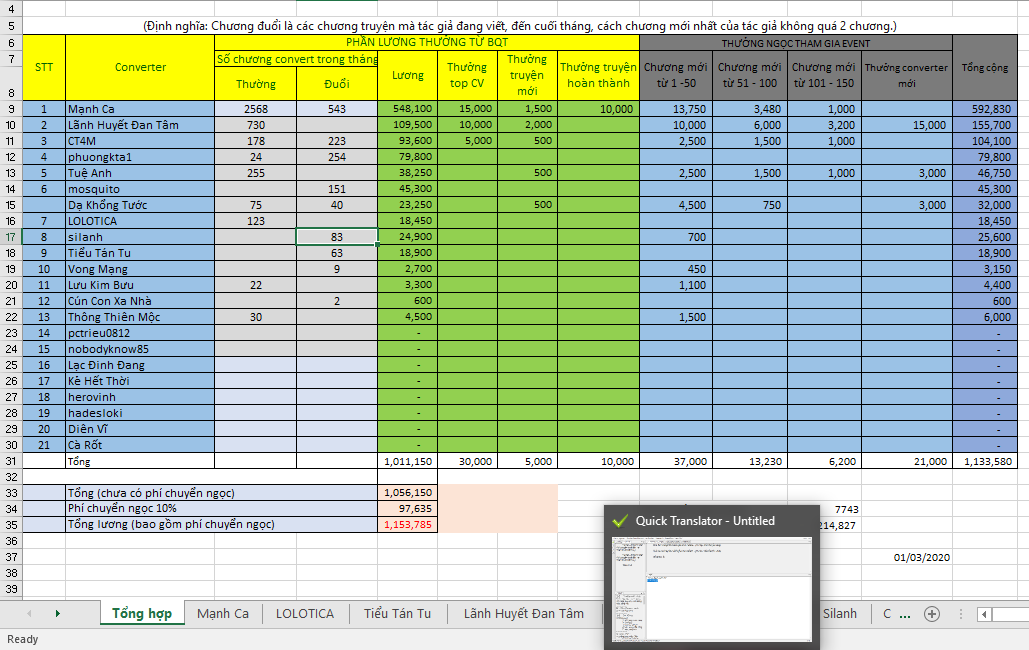This screenshot has height=650, width=1029.
Task: Open the Silanh sheet tab
Action: coord(840,614)
